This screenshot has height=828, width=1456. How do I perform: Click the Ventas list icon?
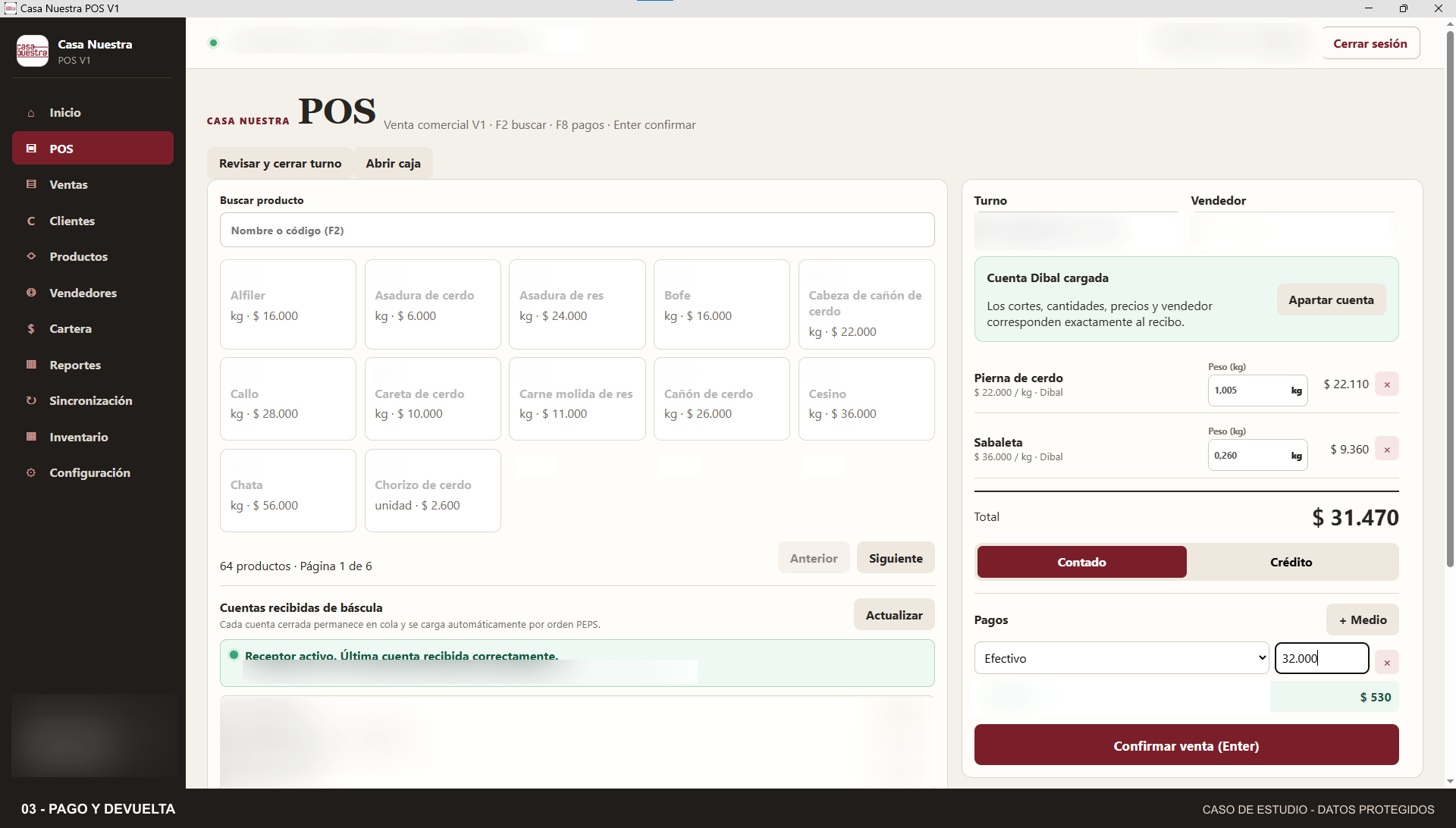click(31, 184)
